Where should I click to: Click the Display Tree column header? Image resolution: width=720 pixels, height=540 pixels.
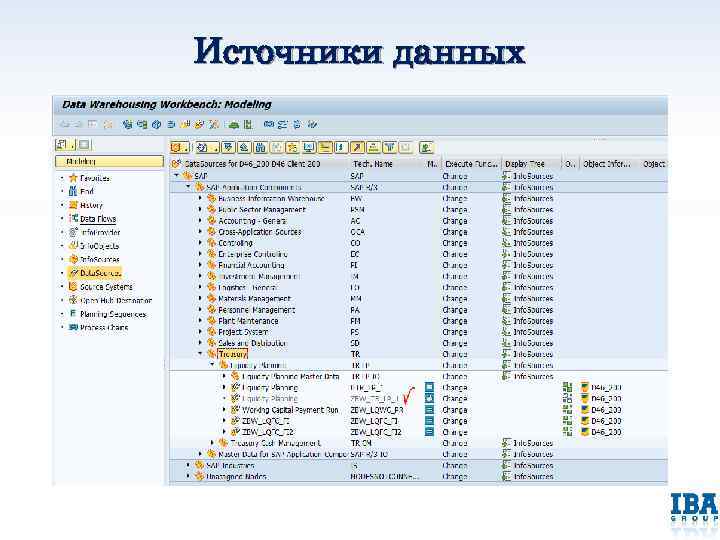(x=524, y=164)
